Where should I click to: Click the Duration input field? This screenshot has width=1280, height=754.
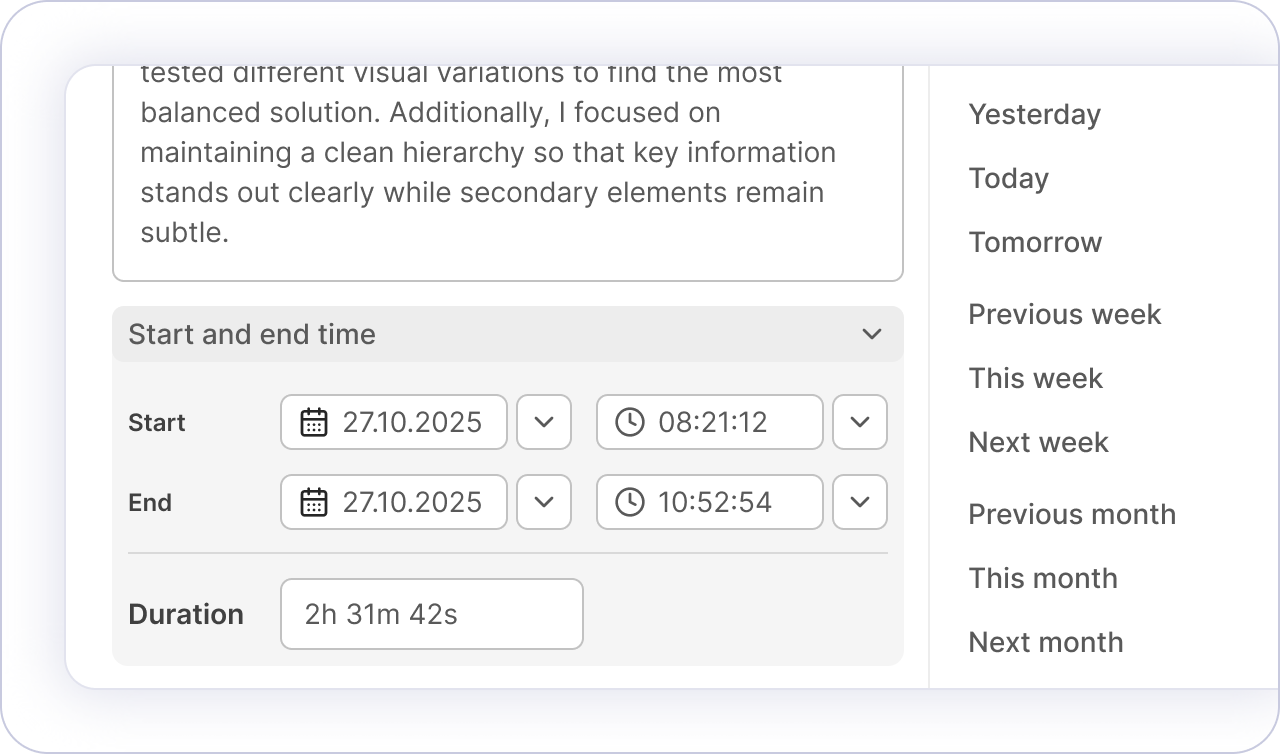[431, 614]
